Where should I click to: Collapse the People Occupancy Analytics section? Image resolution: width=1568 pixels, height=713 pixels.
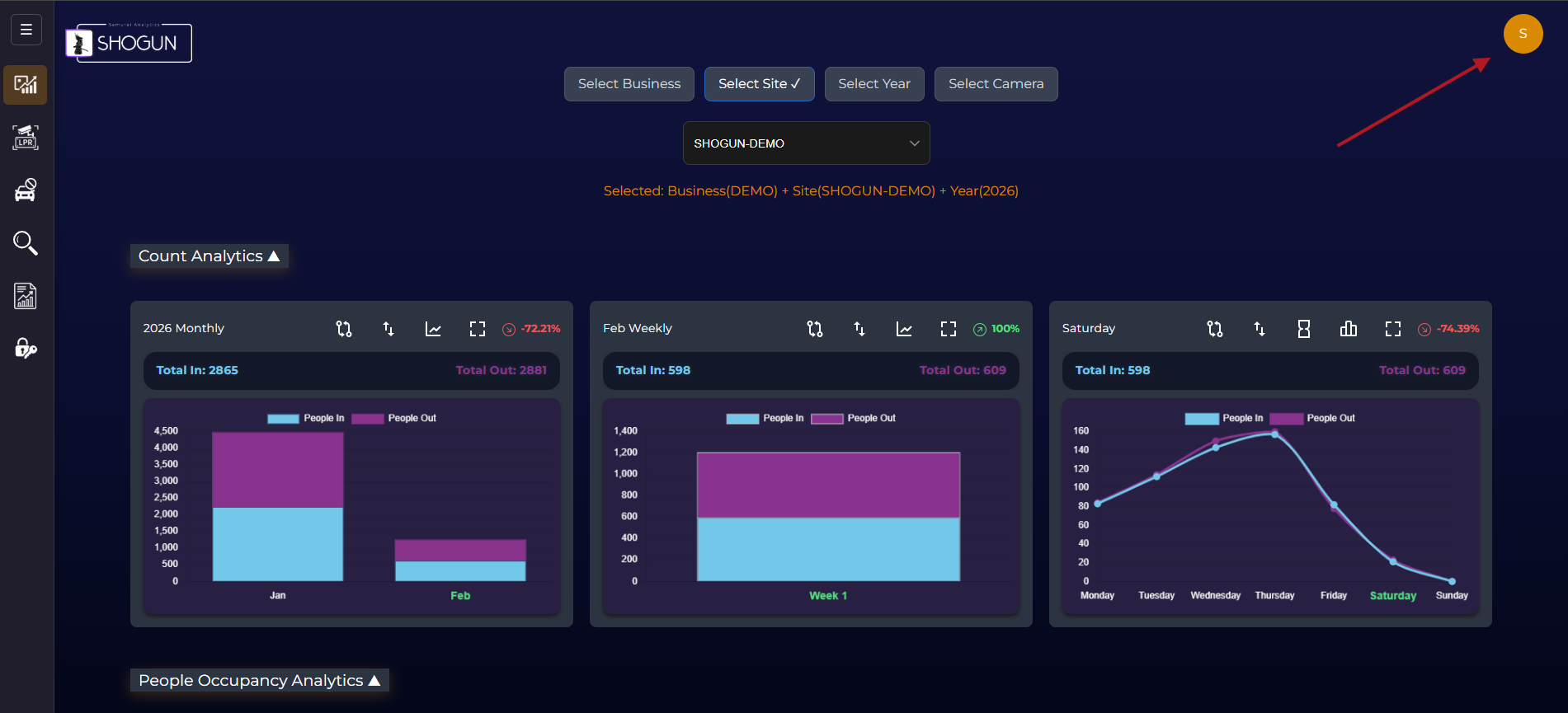(x=259, y=681)
